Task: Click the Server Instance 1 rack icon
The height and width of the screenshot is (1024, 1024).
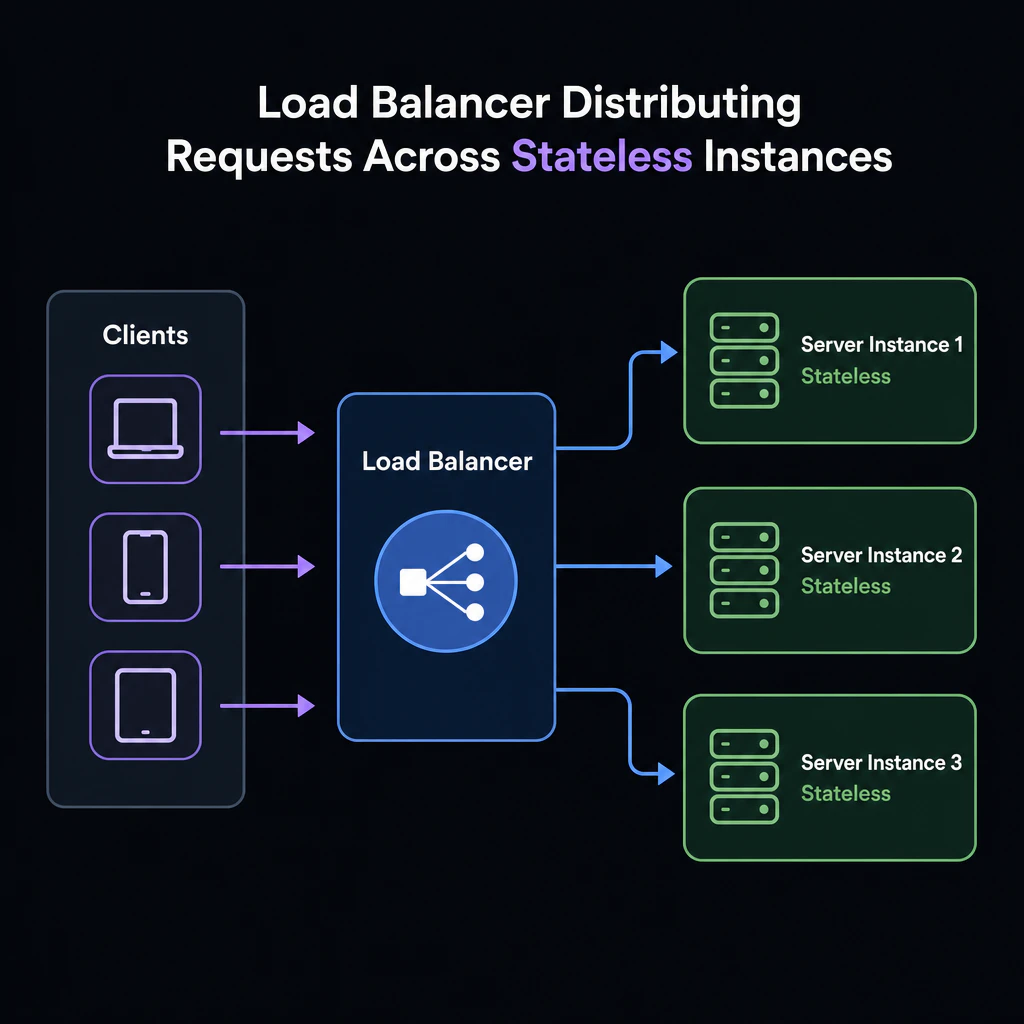Action: 744,360
